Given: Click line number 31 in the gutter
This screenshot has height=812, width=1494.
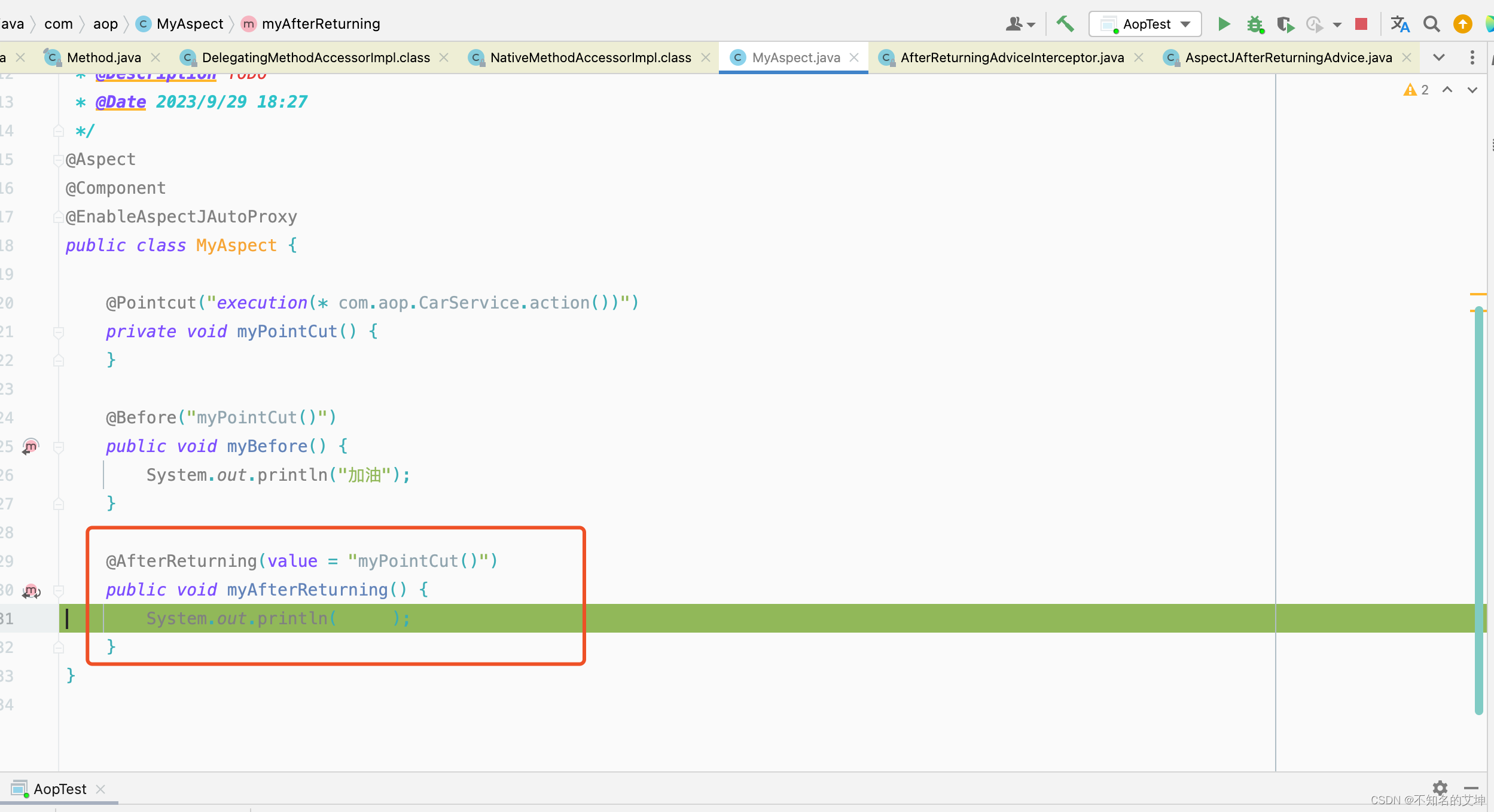Looking at the screenshot, I should click(7, 619).
